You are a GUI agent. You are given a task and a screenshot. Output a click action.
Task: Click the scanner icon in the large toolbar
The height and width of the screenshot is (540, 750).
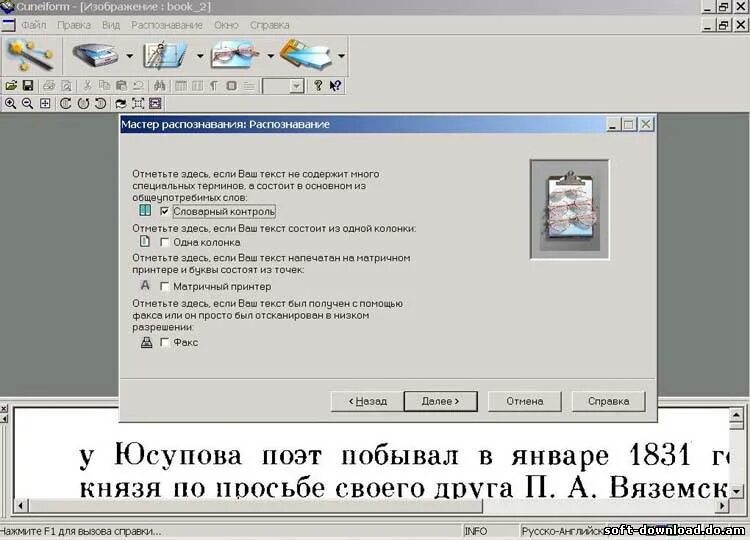(x=95, y=55)
